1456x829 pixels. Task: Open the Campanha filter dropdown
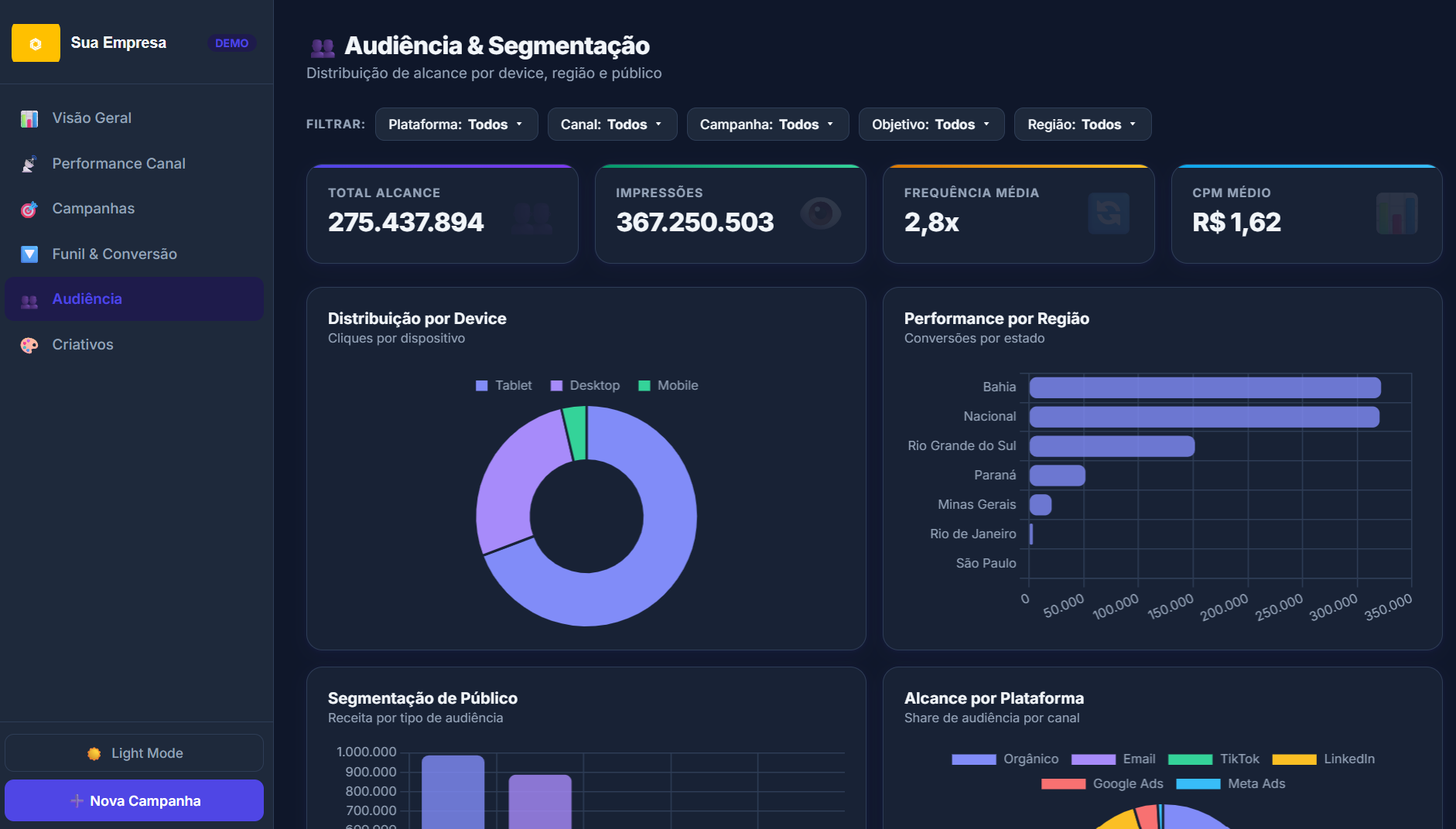(x=767, y=125)
